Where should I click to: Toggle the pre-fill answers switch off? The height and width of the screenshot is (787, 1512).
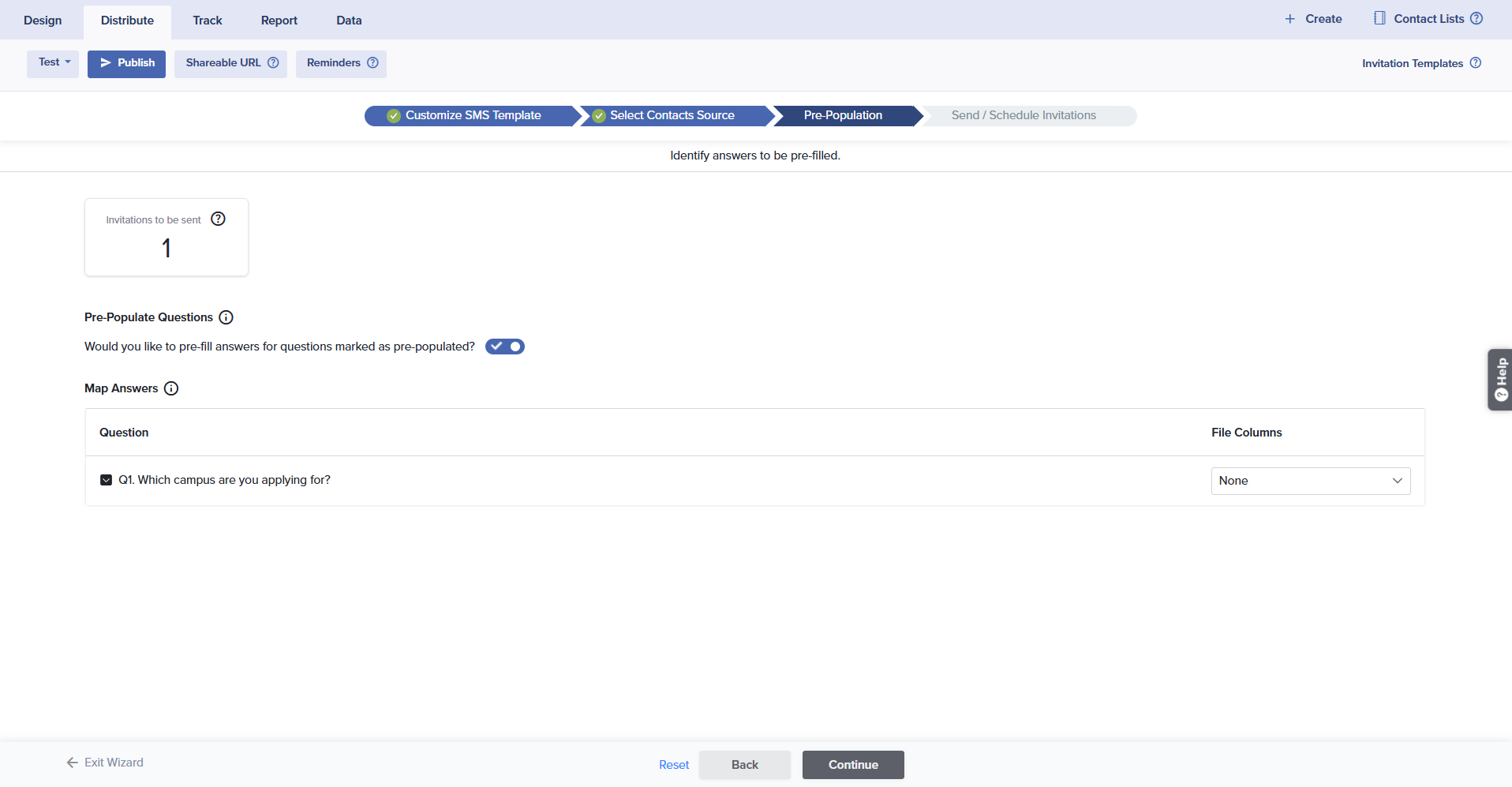[x=505, y=347]
